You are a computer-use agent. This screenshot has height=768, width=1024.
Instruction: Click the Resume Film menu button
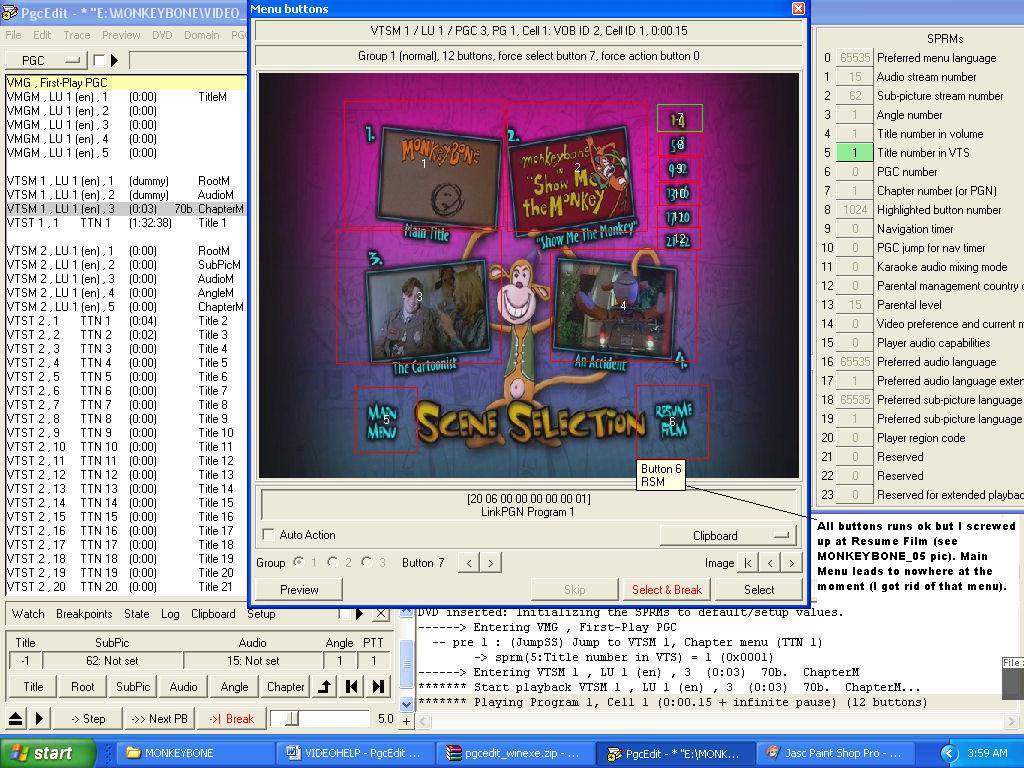(x=673, y=421)
